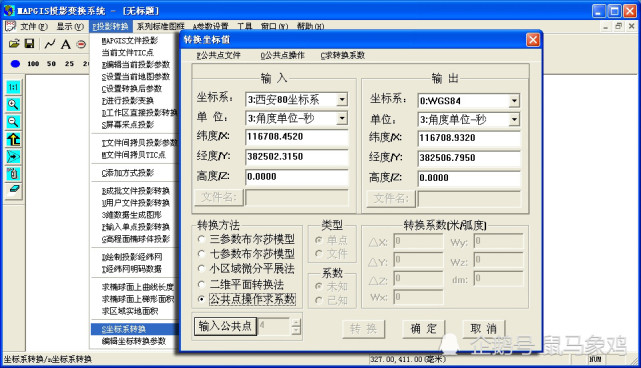Click the document icon beside the 文件 menu
The height and width of the screenshot is (368, 641).
[x=10, y=27]
